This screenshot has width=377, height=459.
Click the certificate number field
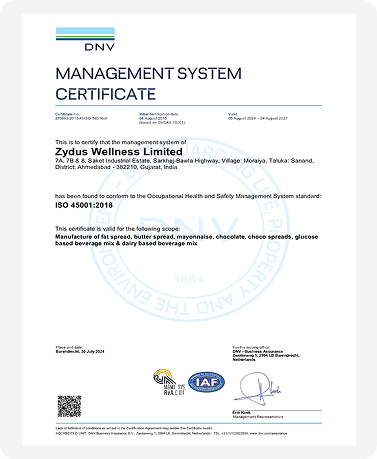point(81,116)
